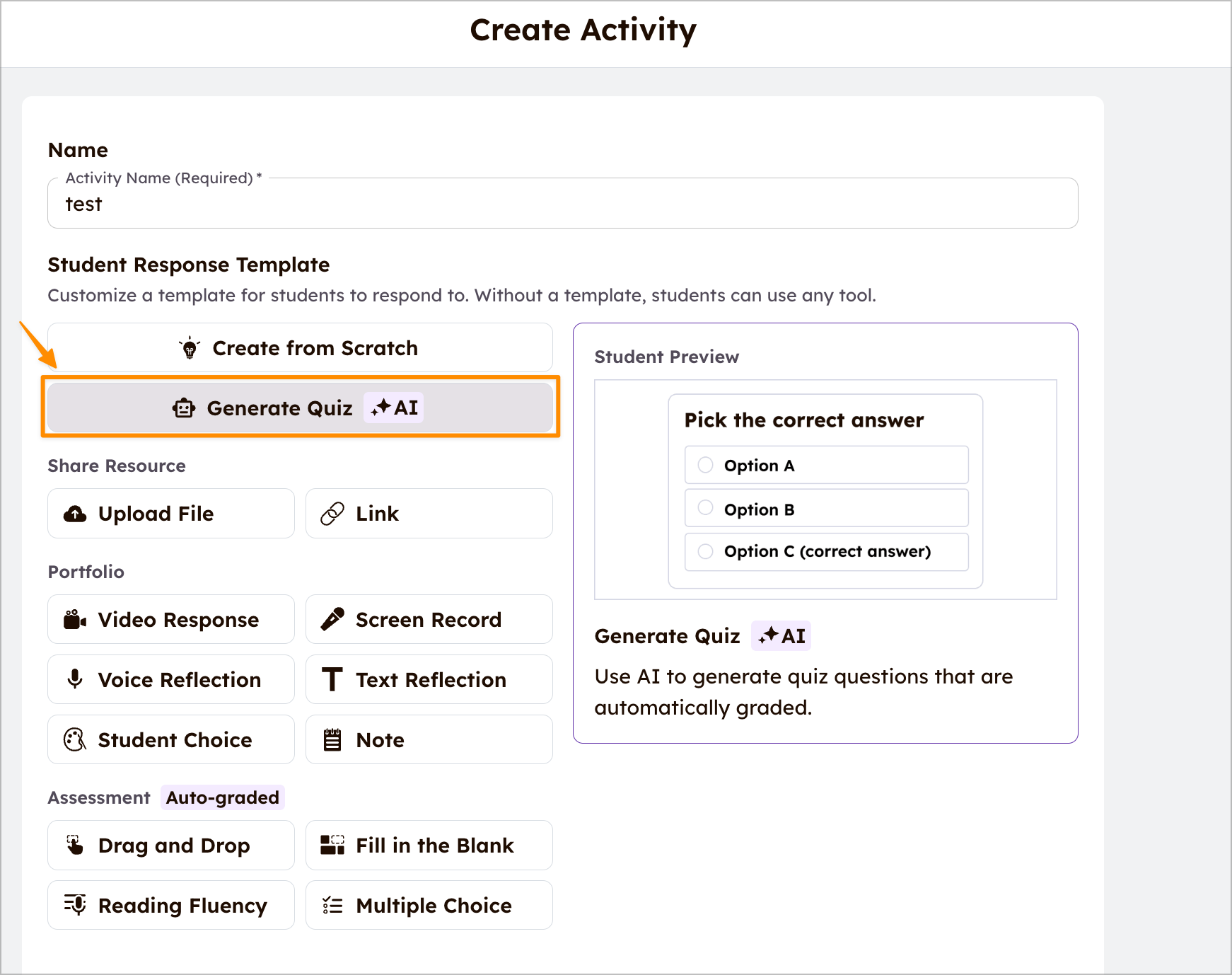Select the Reading Fluency icon

(75, 905)
